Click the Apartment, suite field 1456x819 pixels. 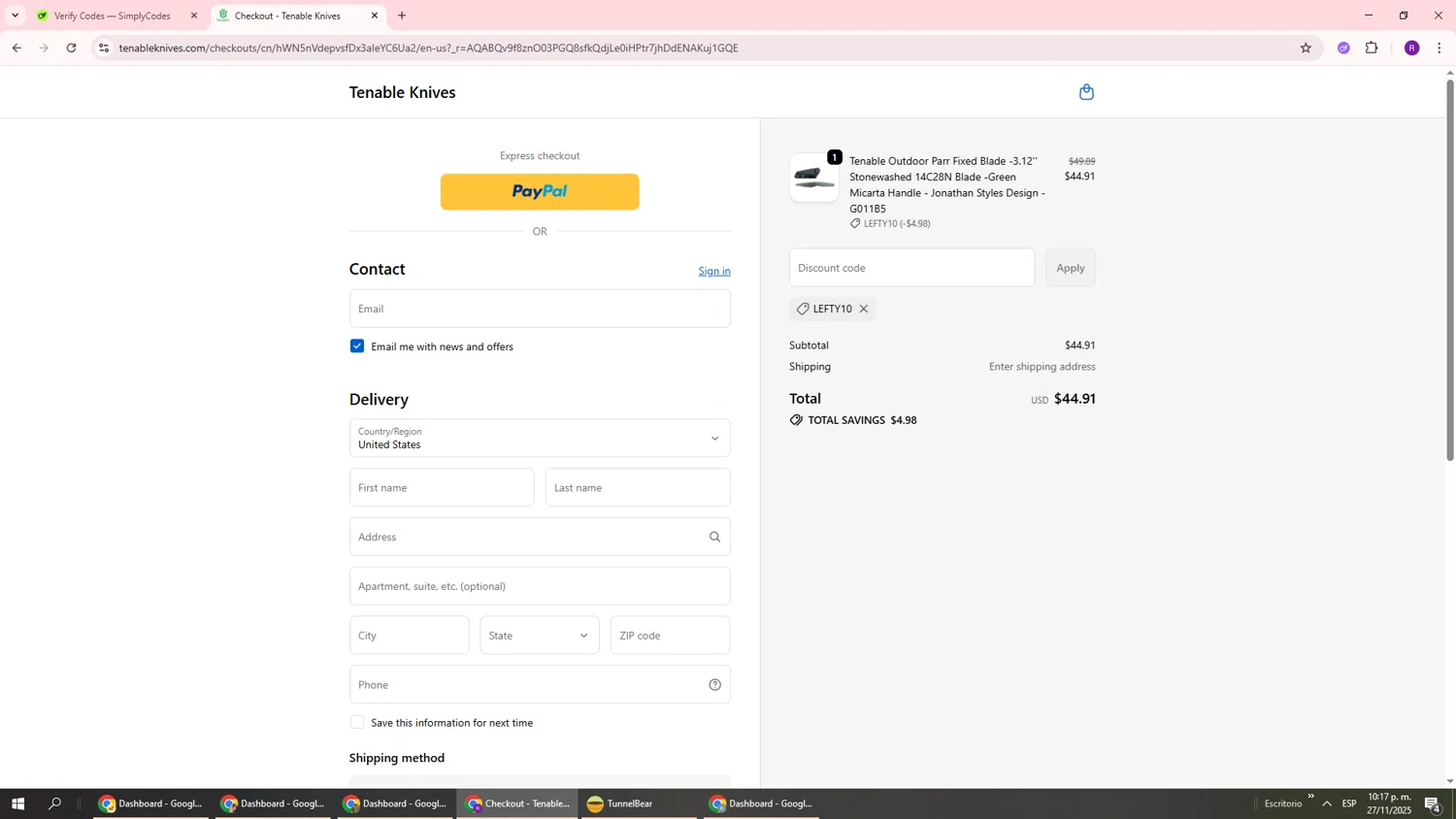coord(540,586)
